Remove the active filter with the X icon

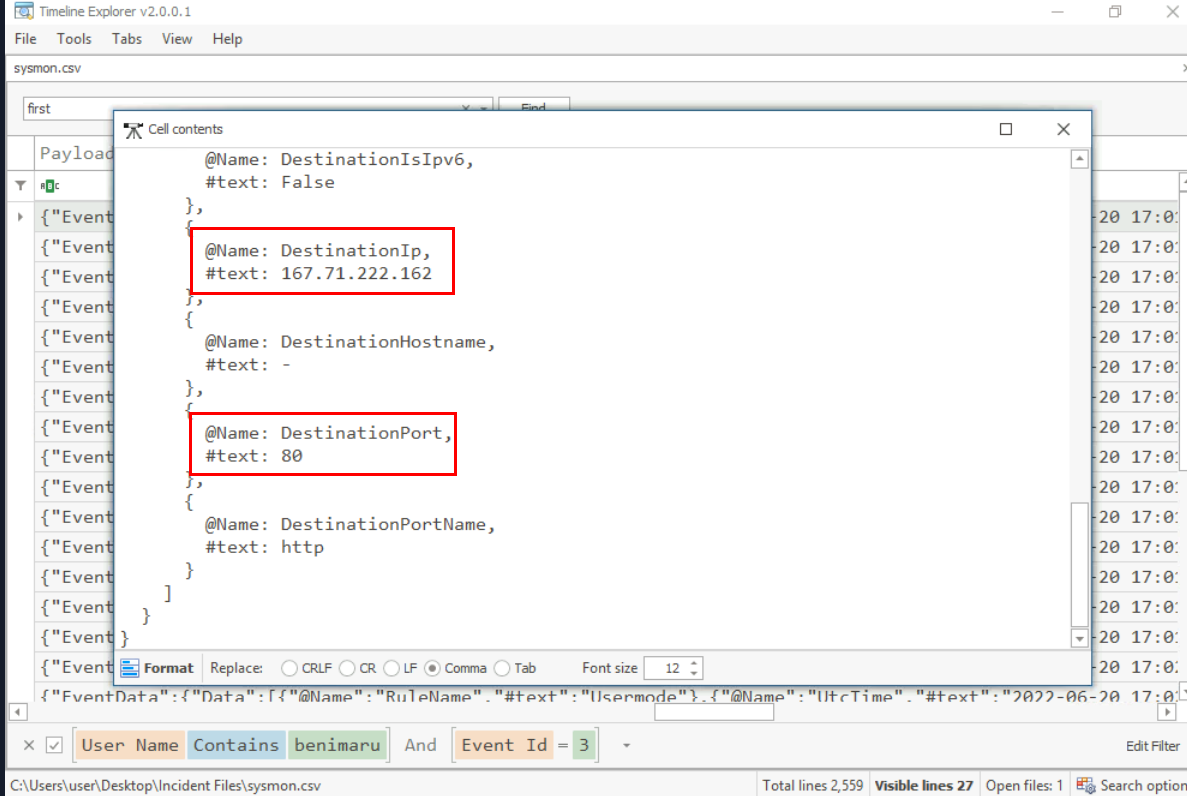[29, 745]
